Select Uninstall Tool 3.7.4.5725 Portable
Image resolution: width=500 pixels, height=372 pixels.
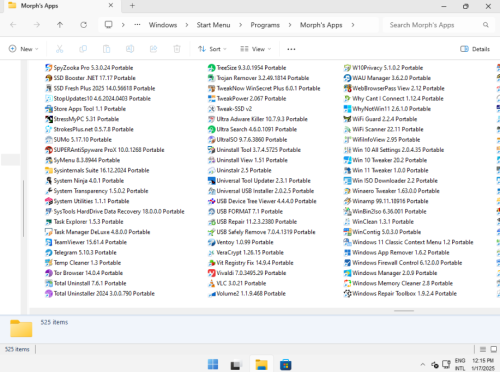point(254,150)
